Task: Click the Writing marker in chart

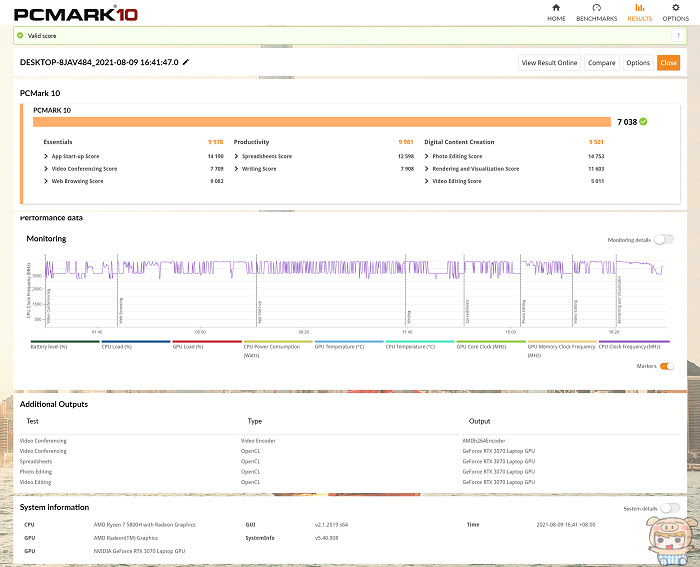Action: coord(408,317)
